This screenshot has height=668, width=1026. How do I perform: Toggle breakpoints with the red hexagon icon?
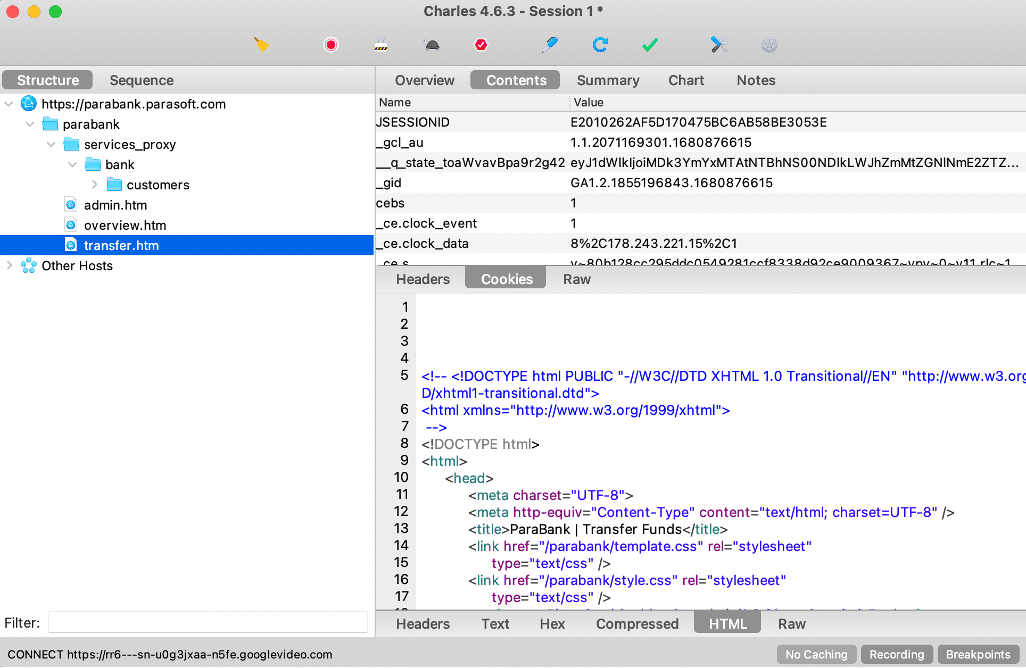pyautogui.click(x=481, y=45)
